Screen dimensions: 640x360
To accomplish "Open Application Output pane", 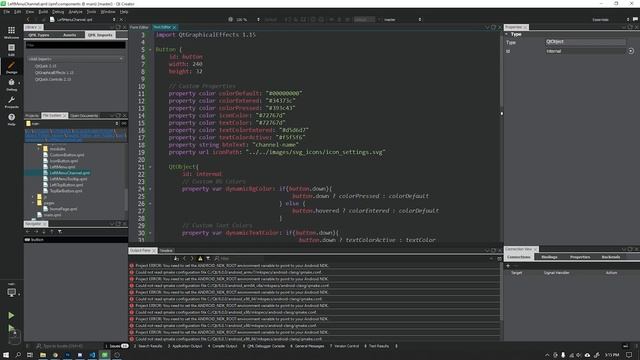I will point(185,346).
